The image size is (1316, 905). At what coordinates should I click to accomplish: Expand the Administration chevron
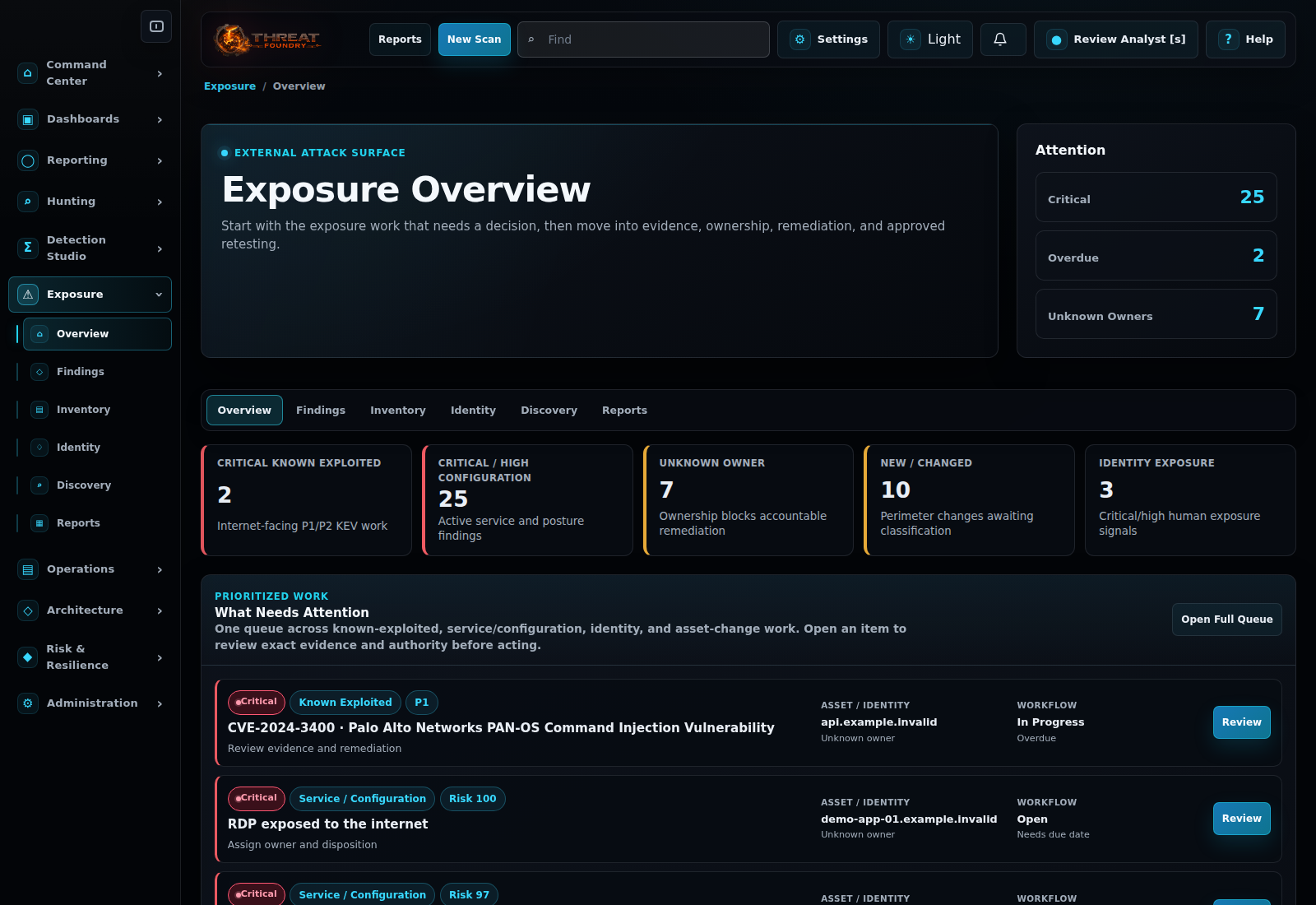[160, 704]
